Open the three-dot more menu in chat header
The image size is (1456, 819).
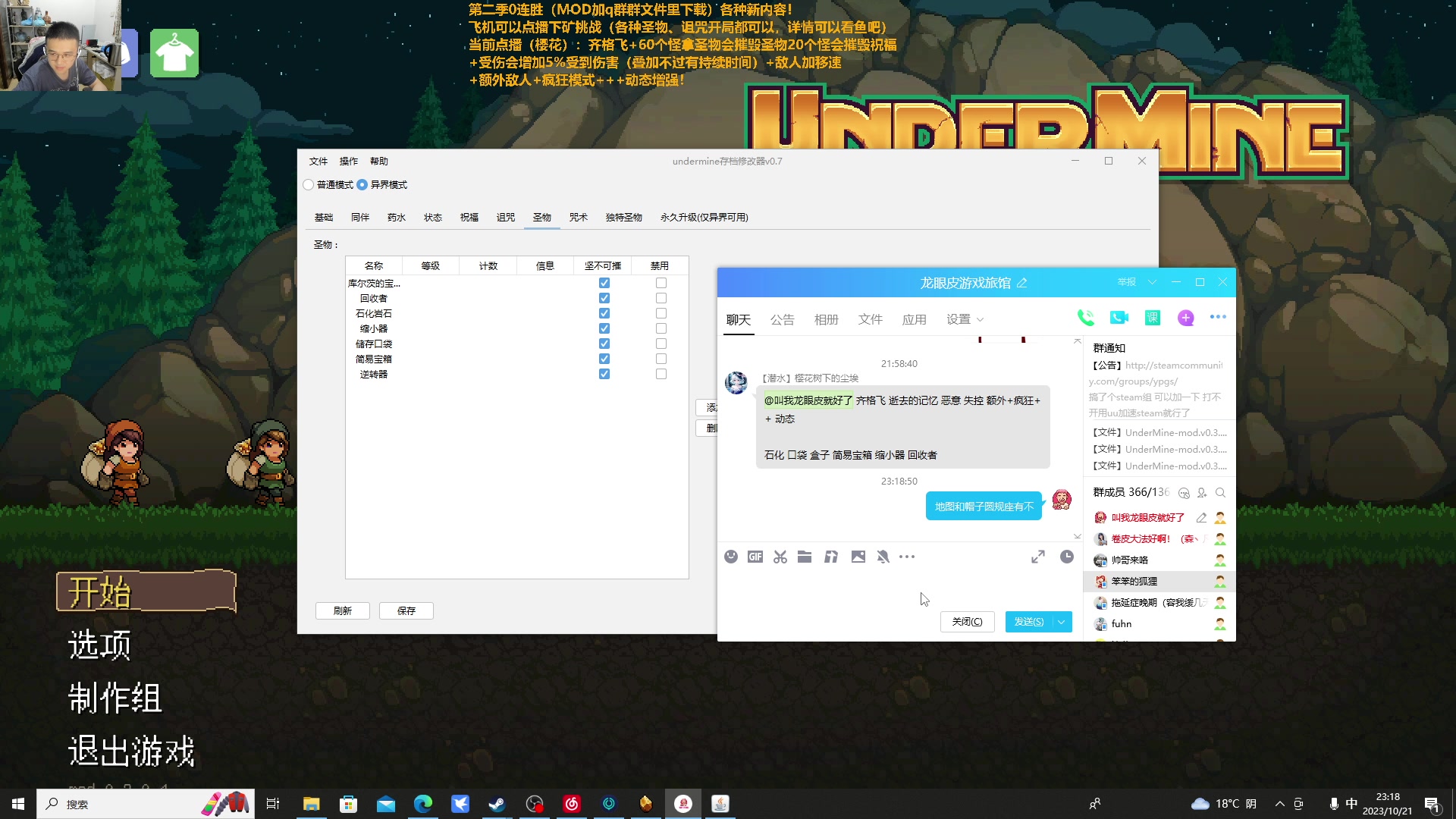click(1218, 318)
